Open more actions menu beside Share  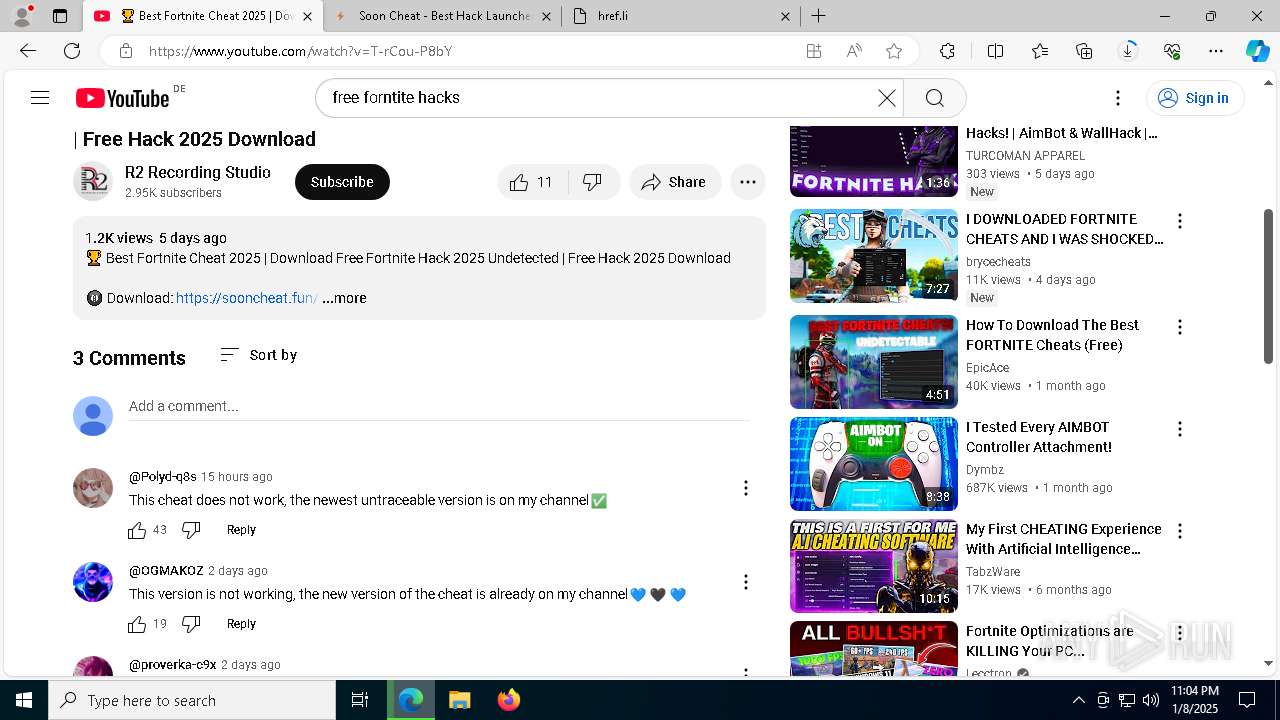point(747,182)
